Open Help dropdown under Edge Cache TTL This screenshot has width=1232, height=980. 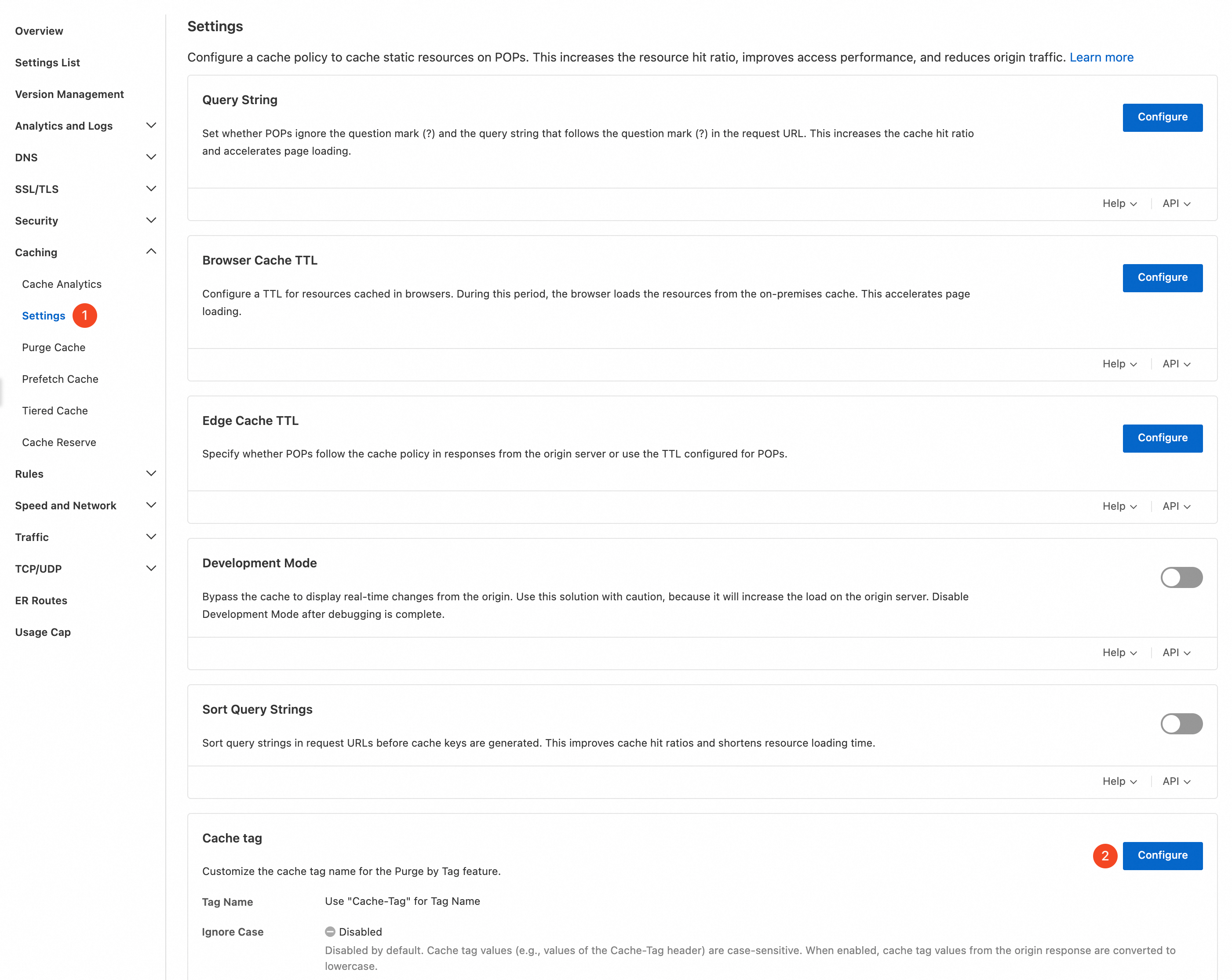(x=1119, y=507)
